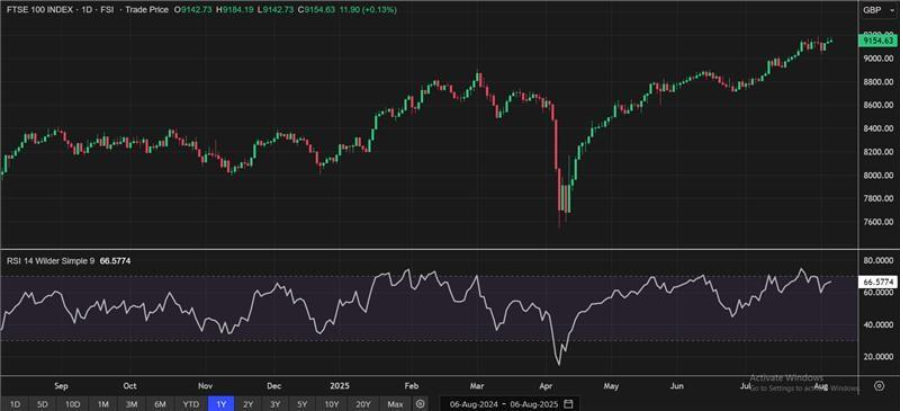The width and height of the screenshot is (903, 411).
Task: Show the Max time range
Action: click(x=395, y=404)
